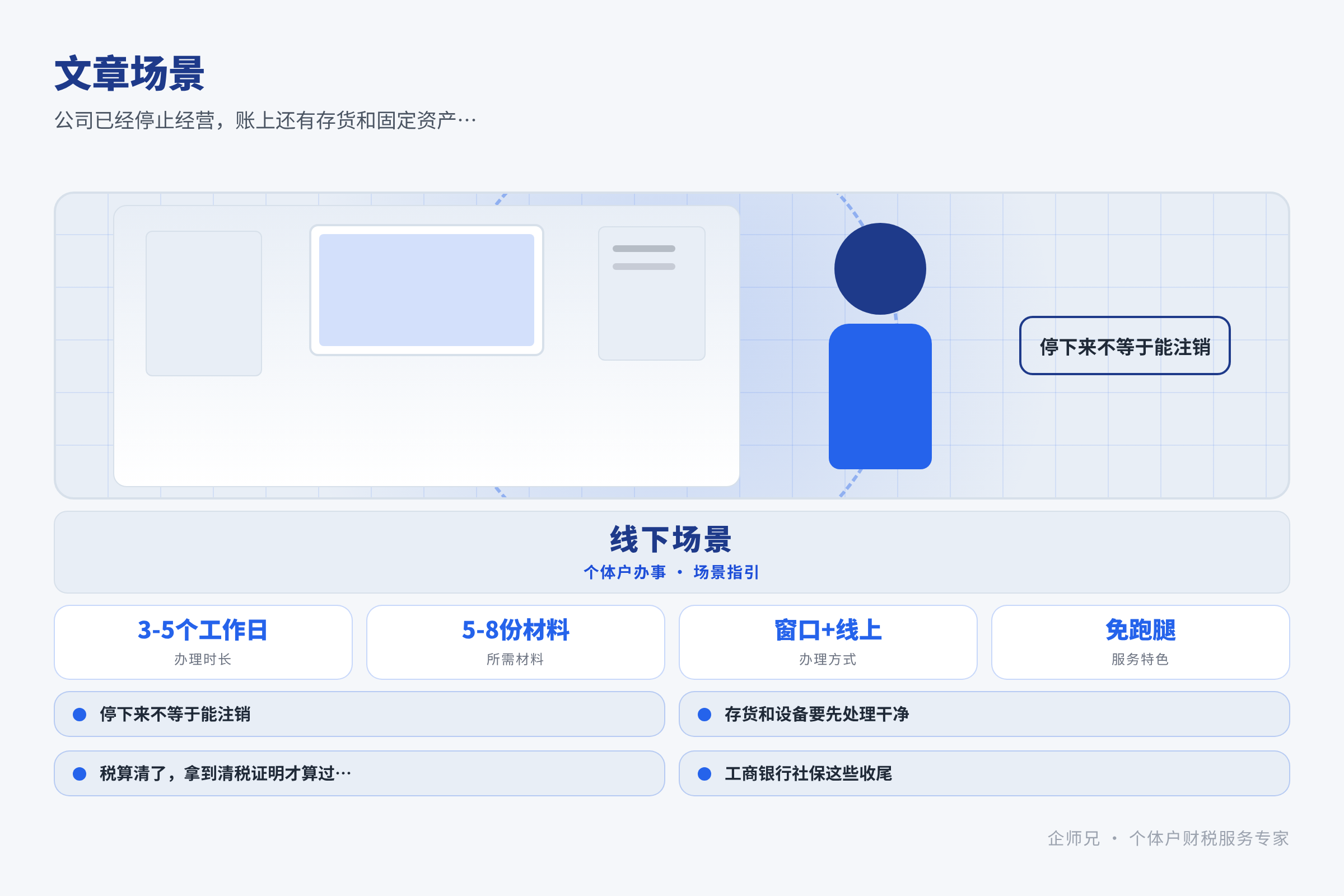Click the blue dot beside 税算清了
This screenshot has width=1344, height=896.
click(x=80, y=774)
